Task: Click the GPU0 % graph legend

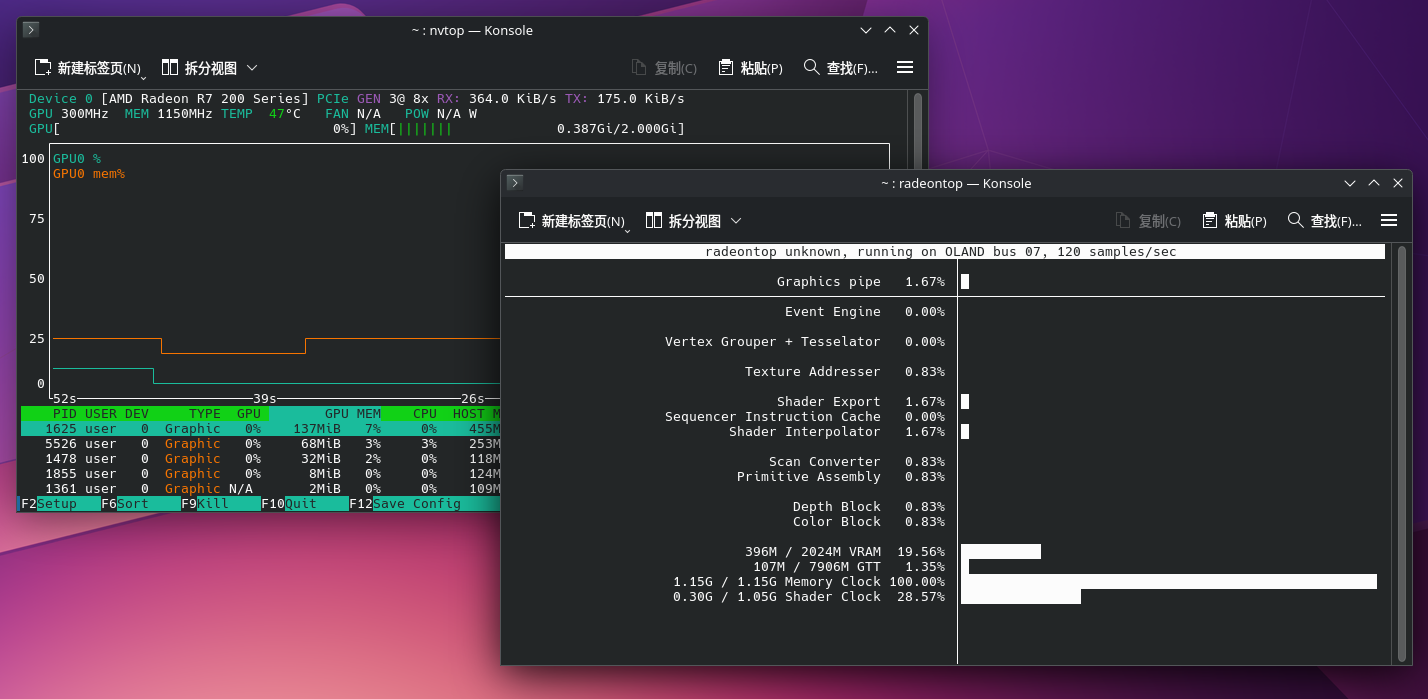Action: [77, 159]
